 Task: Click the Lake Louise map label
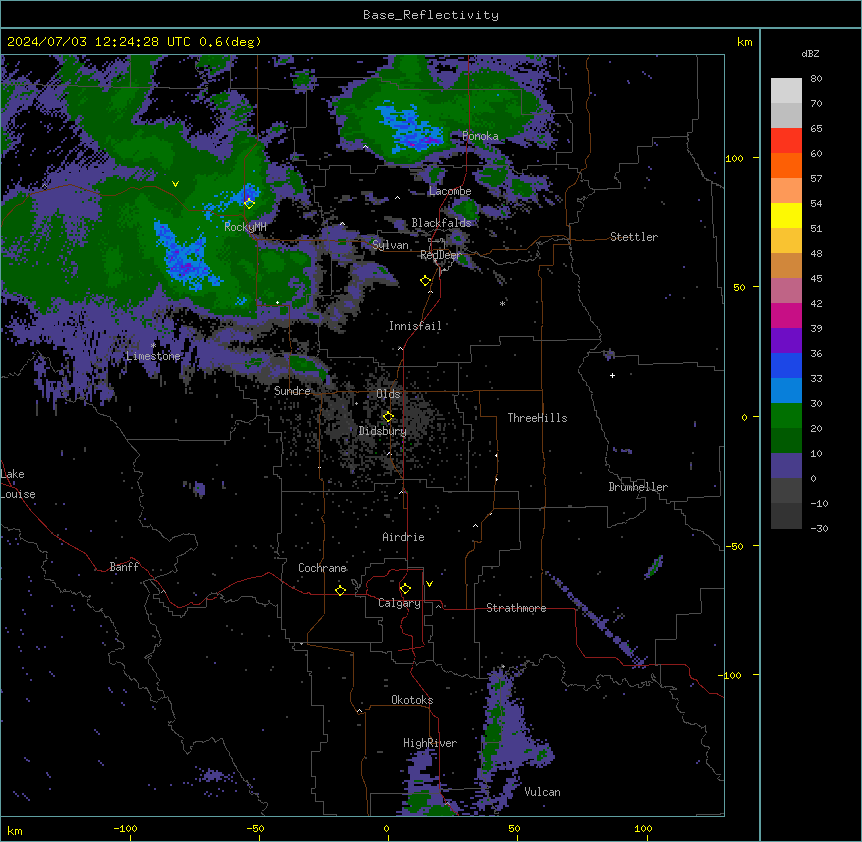click(x=18, y=484)
